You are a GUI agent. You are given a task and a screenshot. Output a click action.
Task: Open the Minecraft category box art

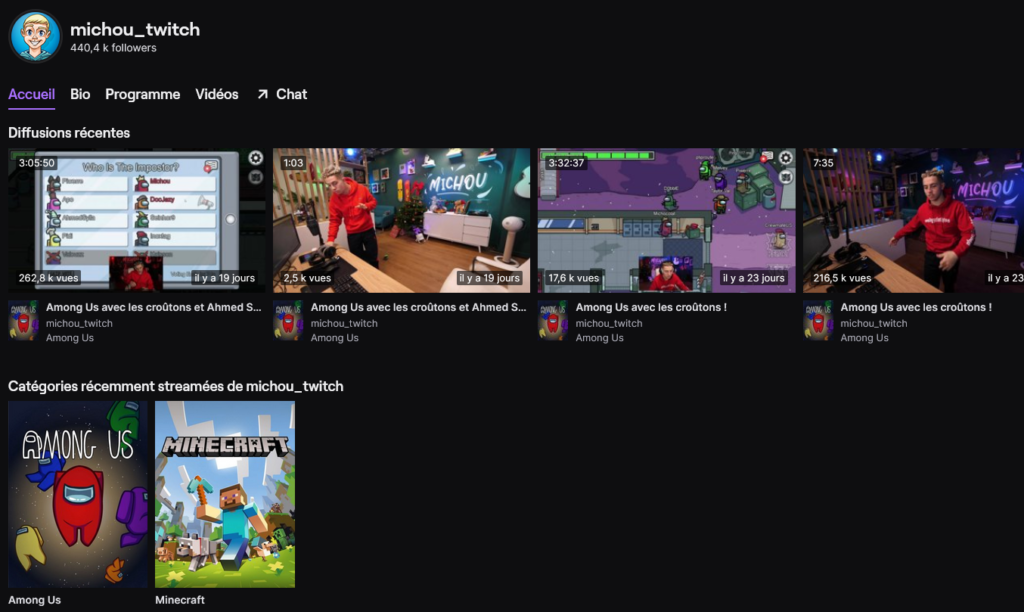click(225, 494)
